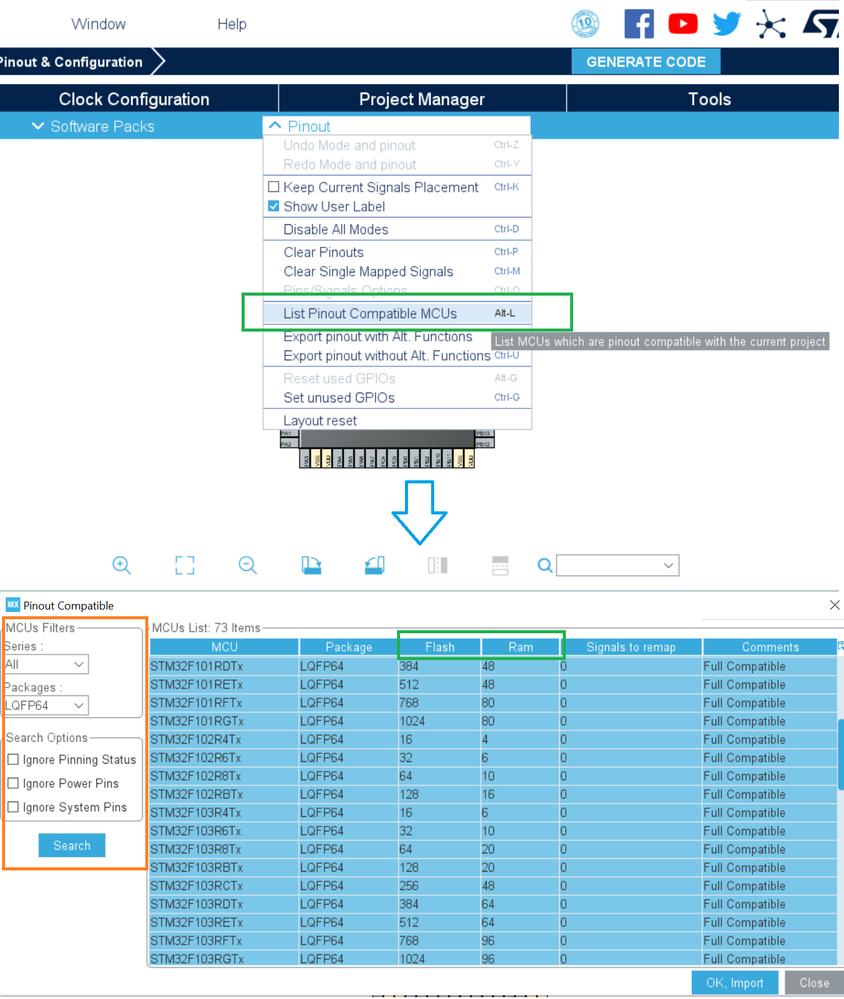Toggle the vertical split view icon

pyautogui.click(x=438, y=565)
